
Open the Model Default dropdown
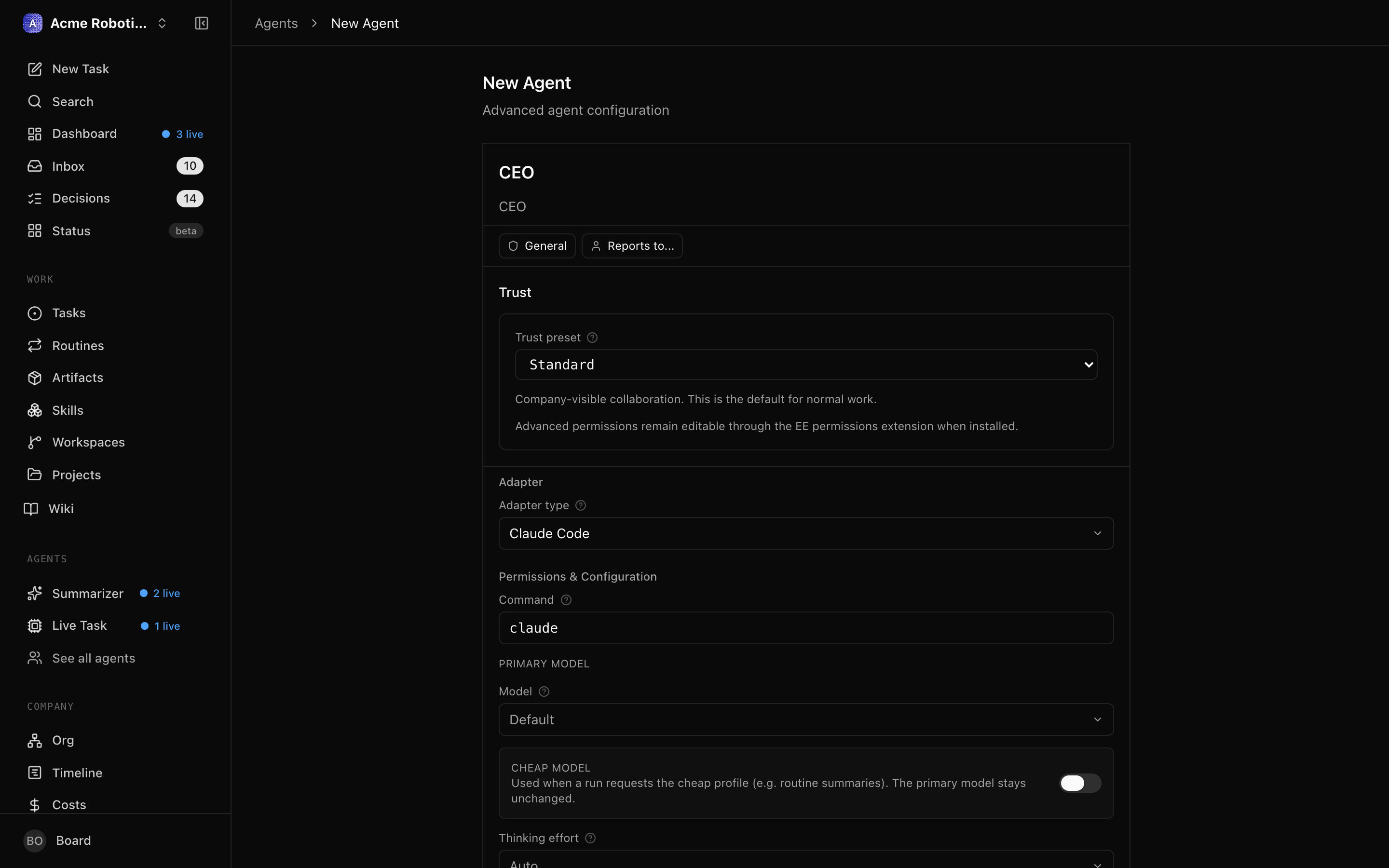click(806, 719)
